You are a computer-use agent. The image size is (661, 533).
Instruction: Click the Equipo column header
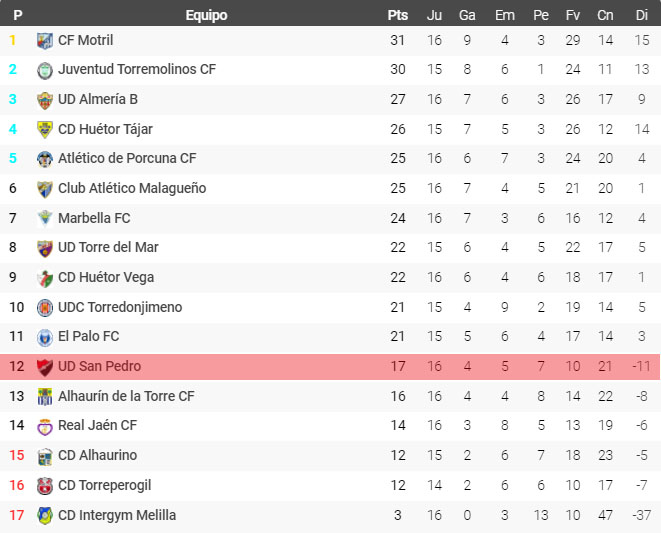pos(206,15)
